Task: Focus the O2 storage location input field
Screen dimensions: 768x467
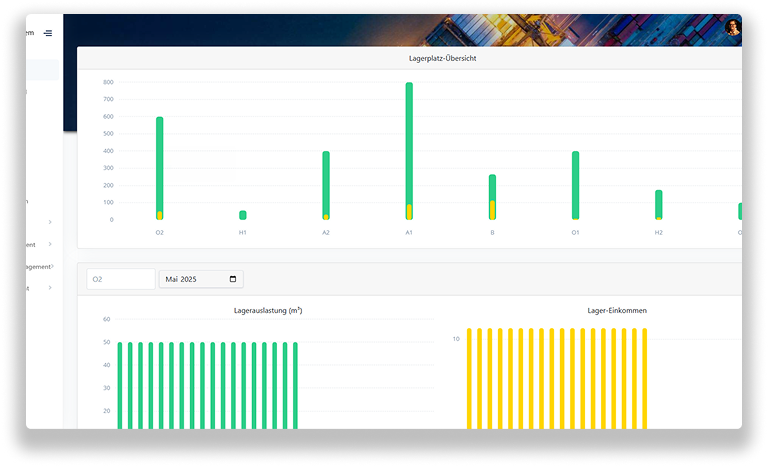Action: [x=120, y=279]
